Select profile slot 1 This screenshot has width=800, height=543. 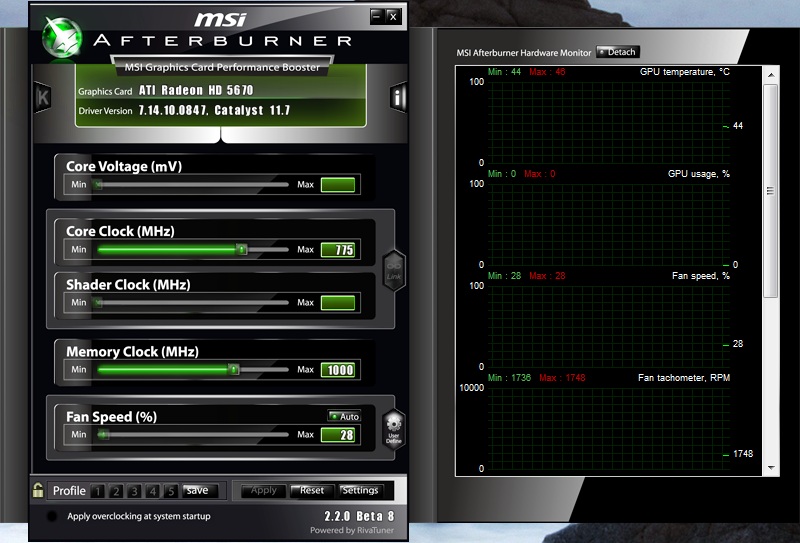pos(97,491)
